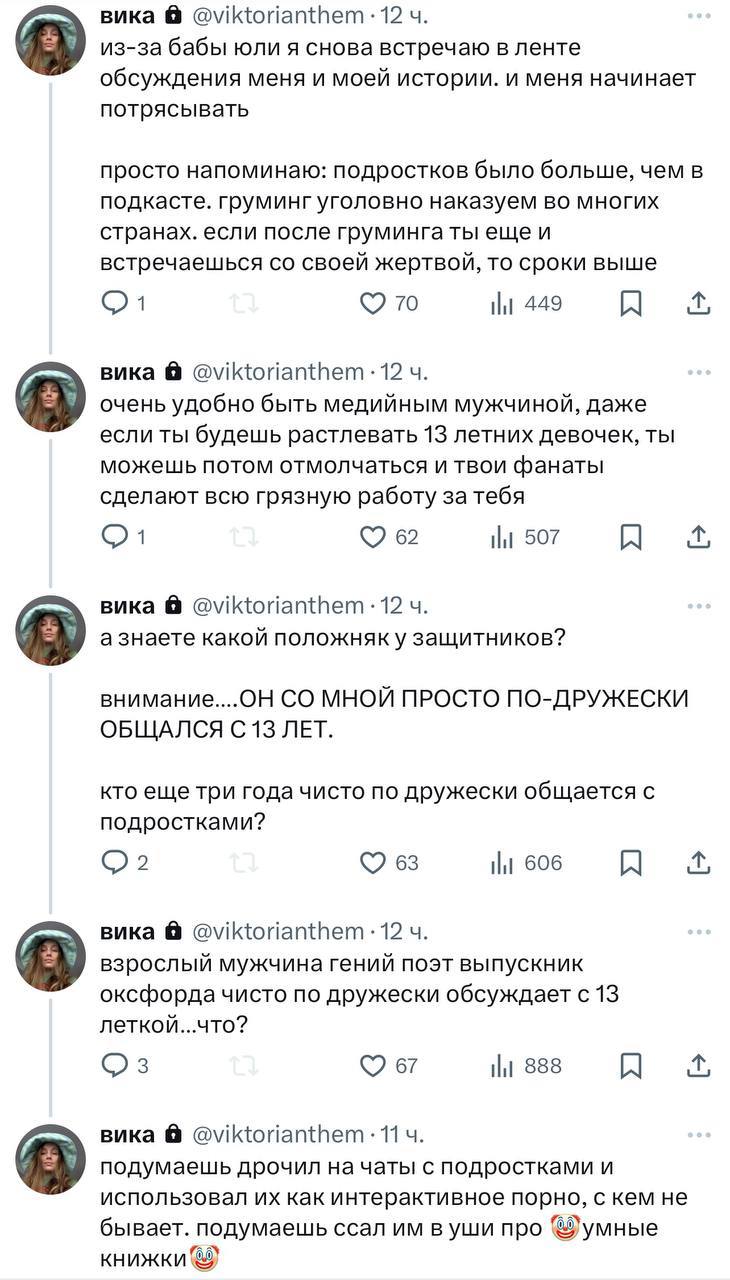This screenshot has width=730, height=1280.
Task: Open the profile avatar on last tweet
Action: pos(50,1158)
